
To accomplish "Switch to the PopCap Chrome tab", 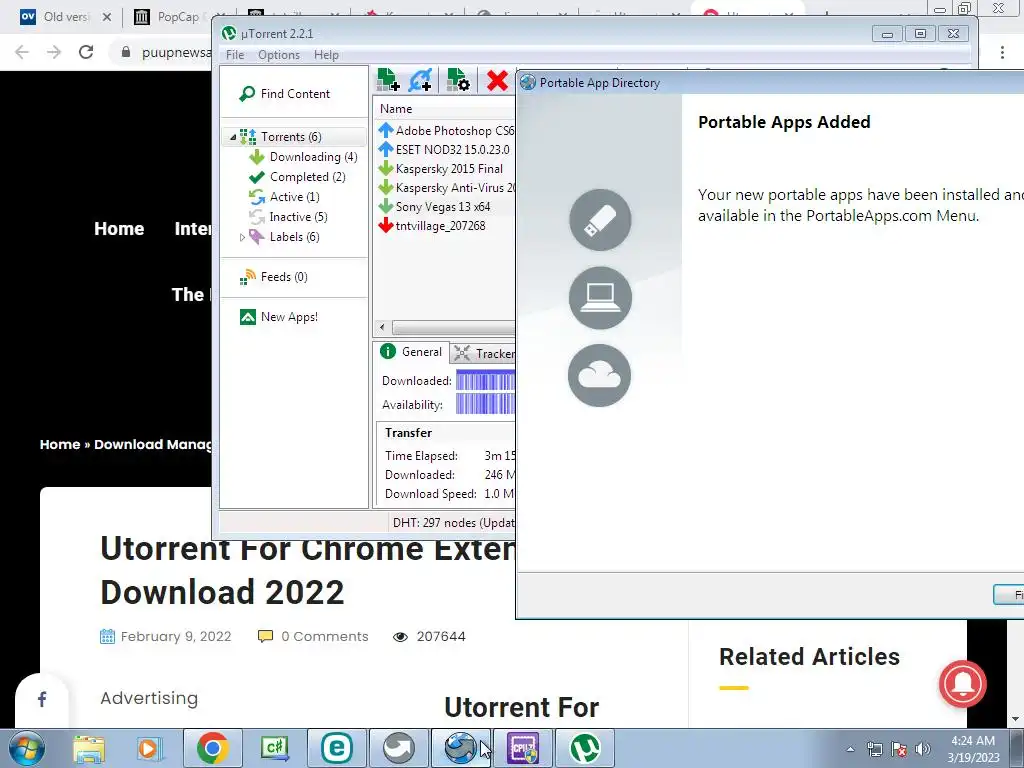I will pyautogui.click(x=178, y=17).
